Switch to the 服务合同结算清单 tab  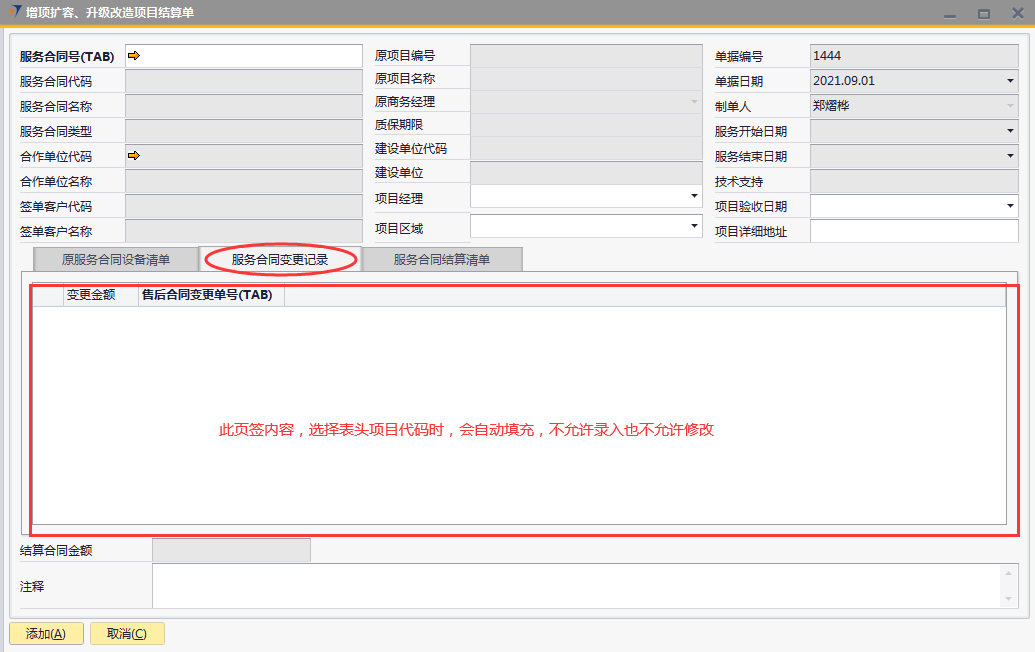[x=441, y=260]
